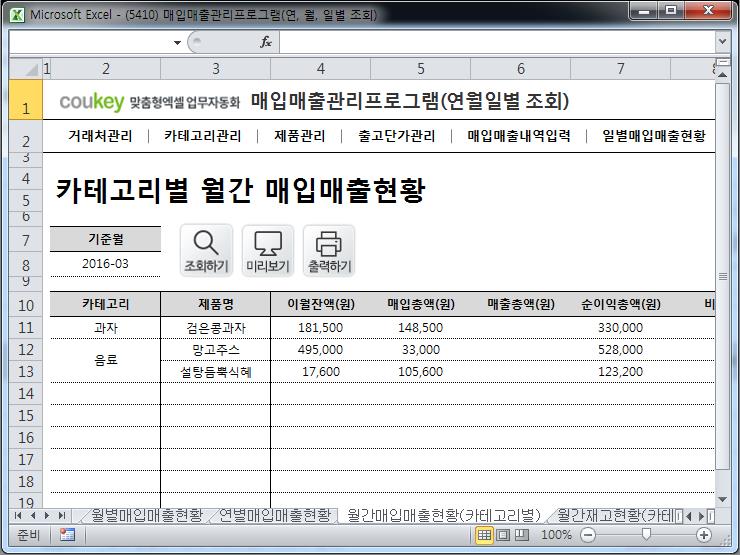The height and width of the screenshot is (555, 740).
Task: Click horizontal scrollbar left arrow
Action: click(x=689, y=516)
